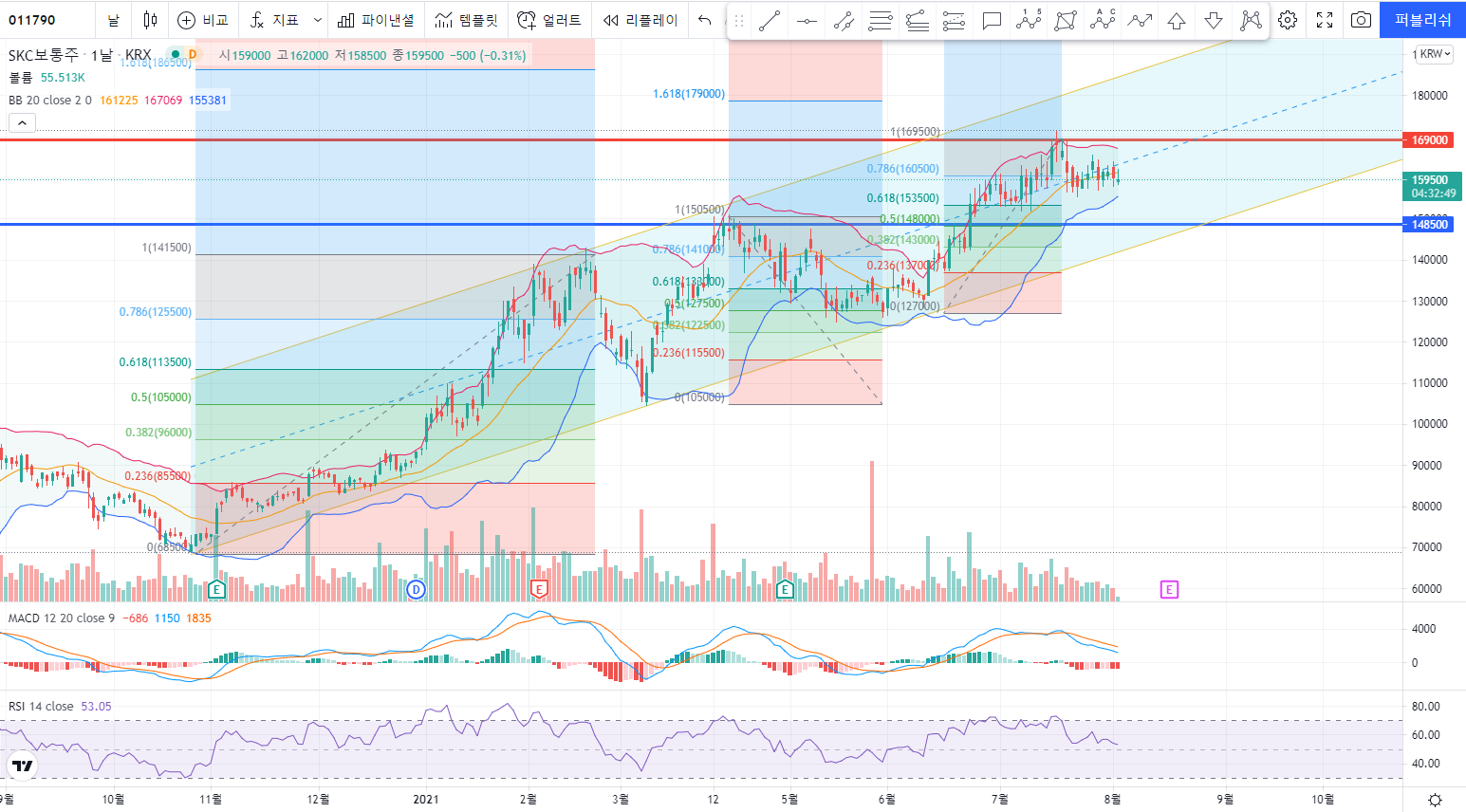The image size is (1466, 812).
Task: Click the 1(169500) Fib level label
Action: point(916,132)
